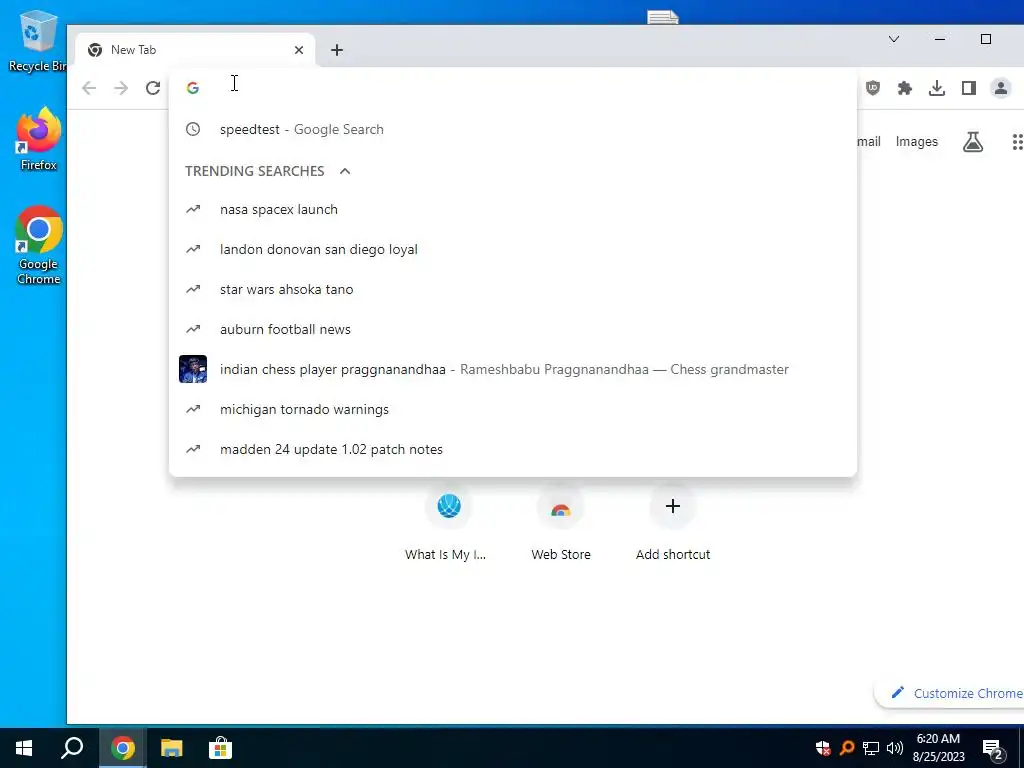This screenshot has width=1024, height=768.
Task: Open the notification center icon
Action: (993, 749)
